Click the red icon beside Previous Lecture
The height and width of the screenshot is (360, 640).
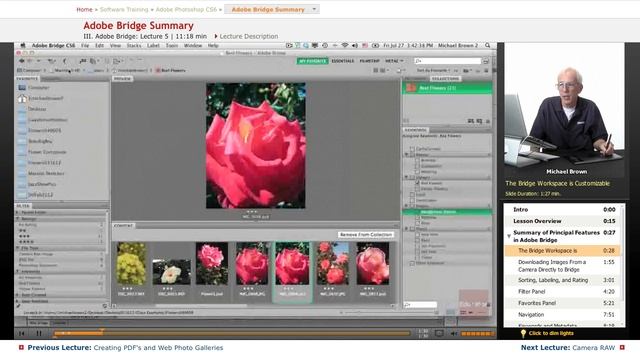coord(21,347)
